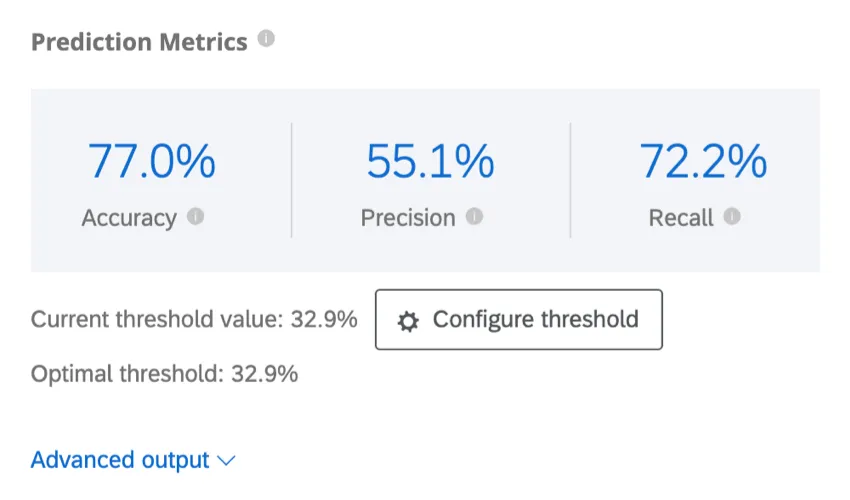Expand the chevron beside Advanced output
The image size is (850, 500).
click(x=226, y=461)
